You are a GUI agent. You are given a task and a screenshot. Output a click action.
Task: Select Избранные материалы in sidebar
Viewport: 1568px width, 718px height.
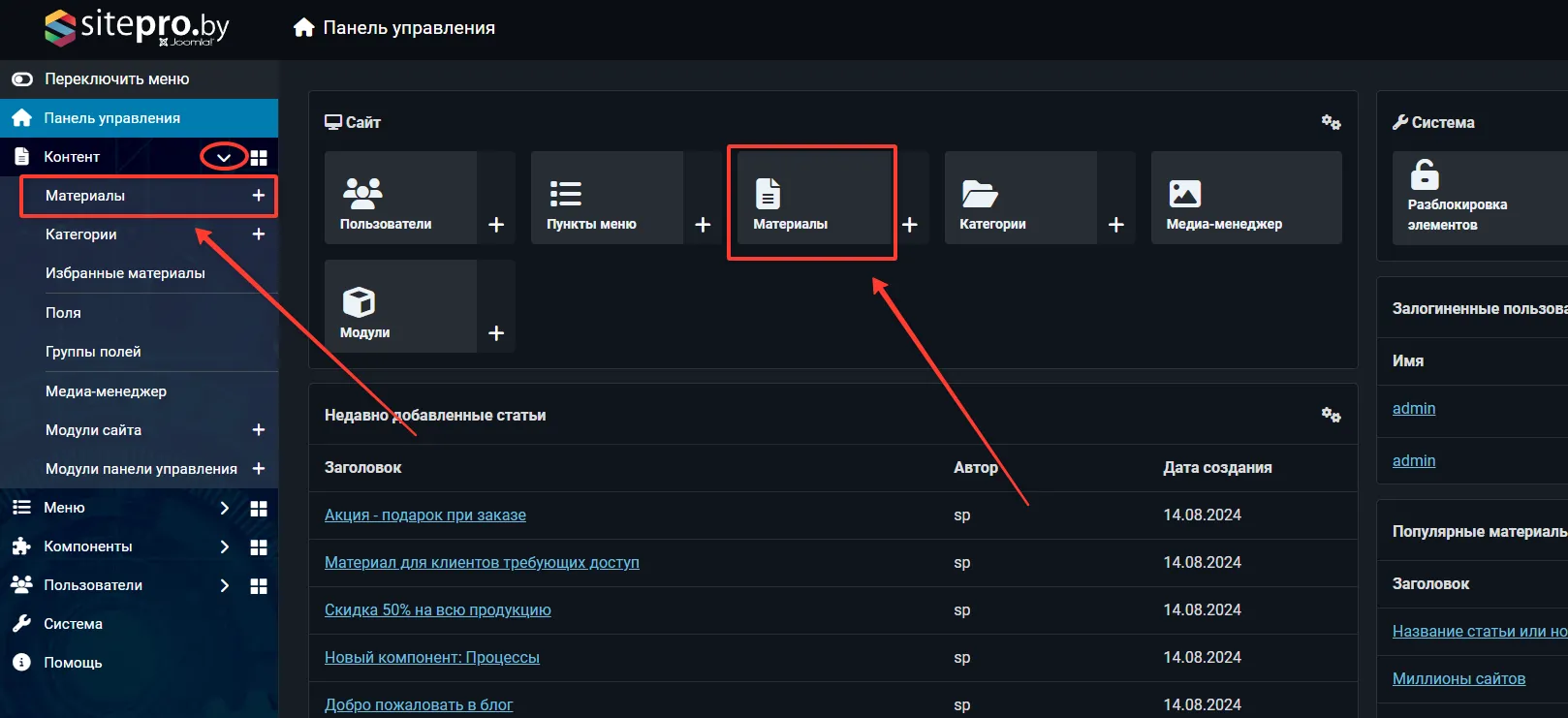click(x=125, y=273)
